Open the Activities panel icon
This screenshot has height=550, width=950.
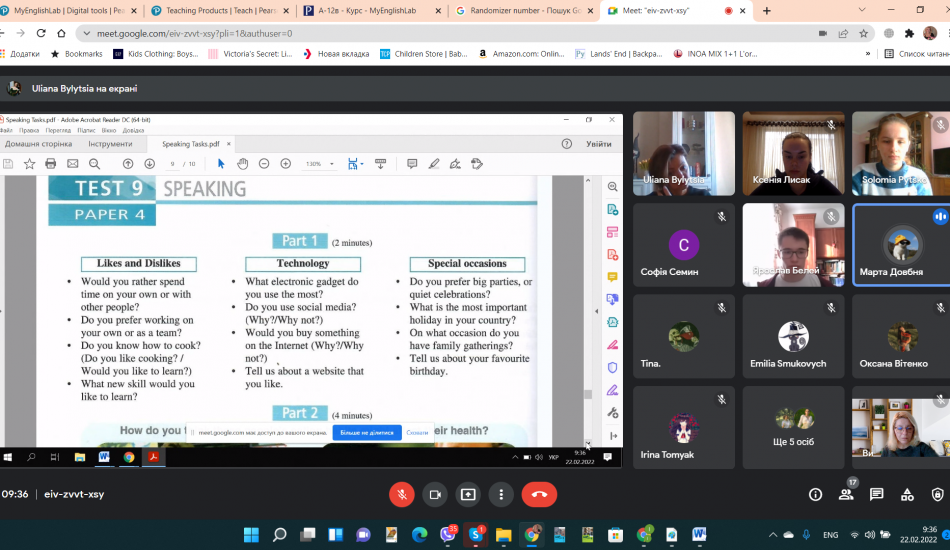[907, 494]
